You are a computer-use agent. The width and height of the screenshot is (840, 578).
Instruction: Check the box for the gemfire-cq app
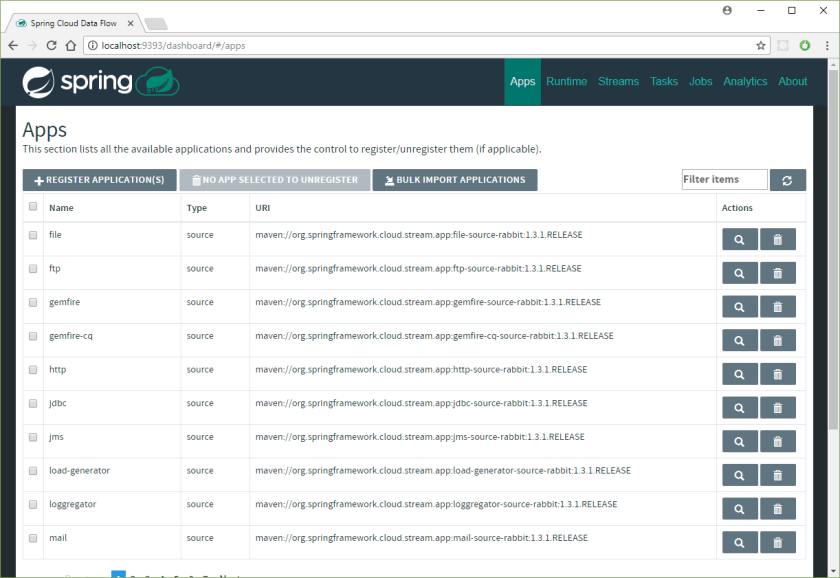point(33,336)
